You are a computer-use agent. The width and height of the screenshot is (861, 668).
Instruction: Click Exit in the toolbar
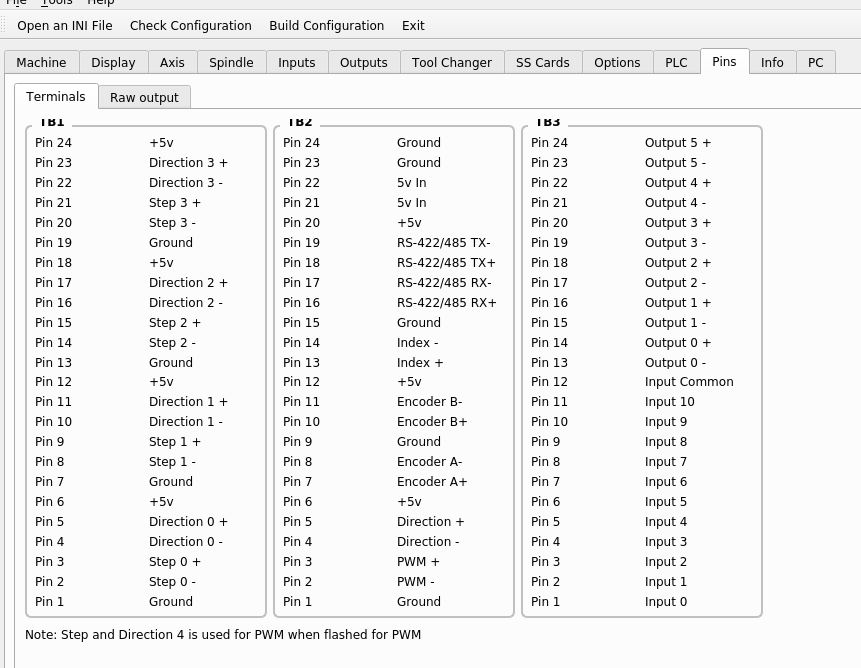coord(413,26)
